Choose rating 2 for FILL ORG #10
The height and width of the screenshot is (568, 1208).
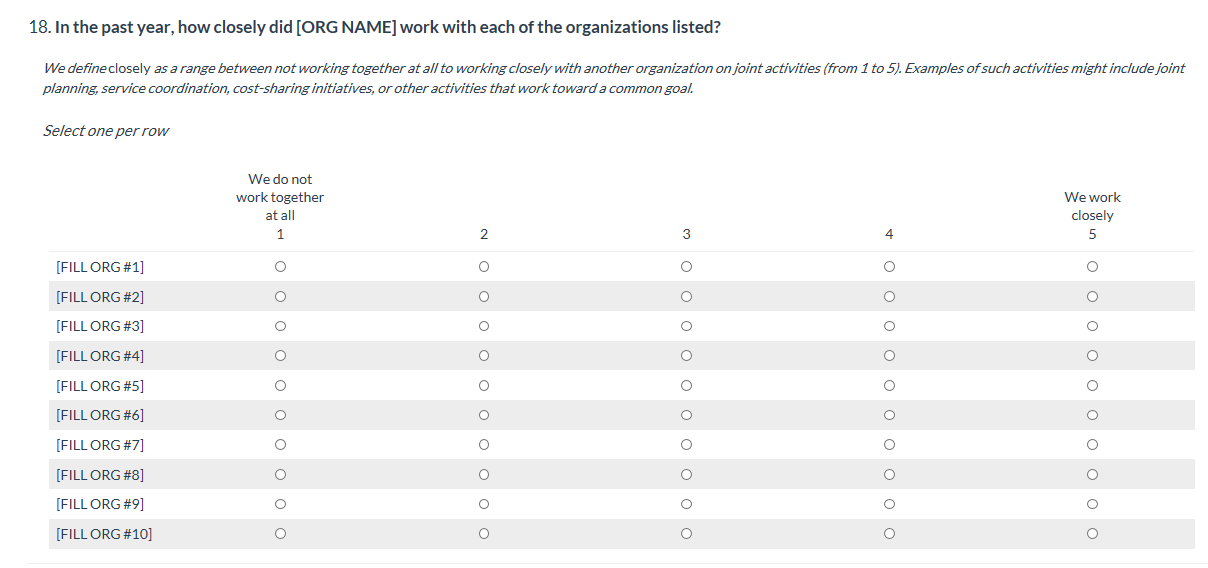[483, 534]
